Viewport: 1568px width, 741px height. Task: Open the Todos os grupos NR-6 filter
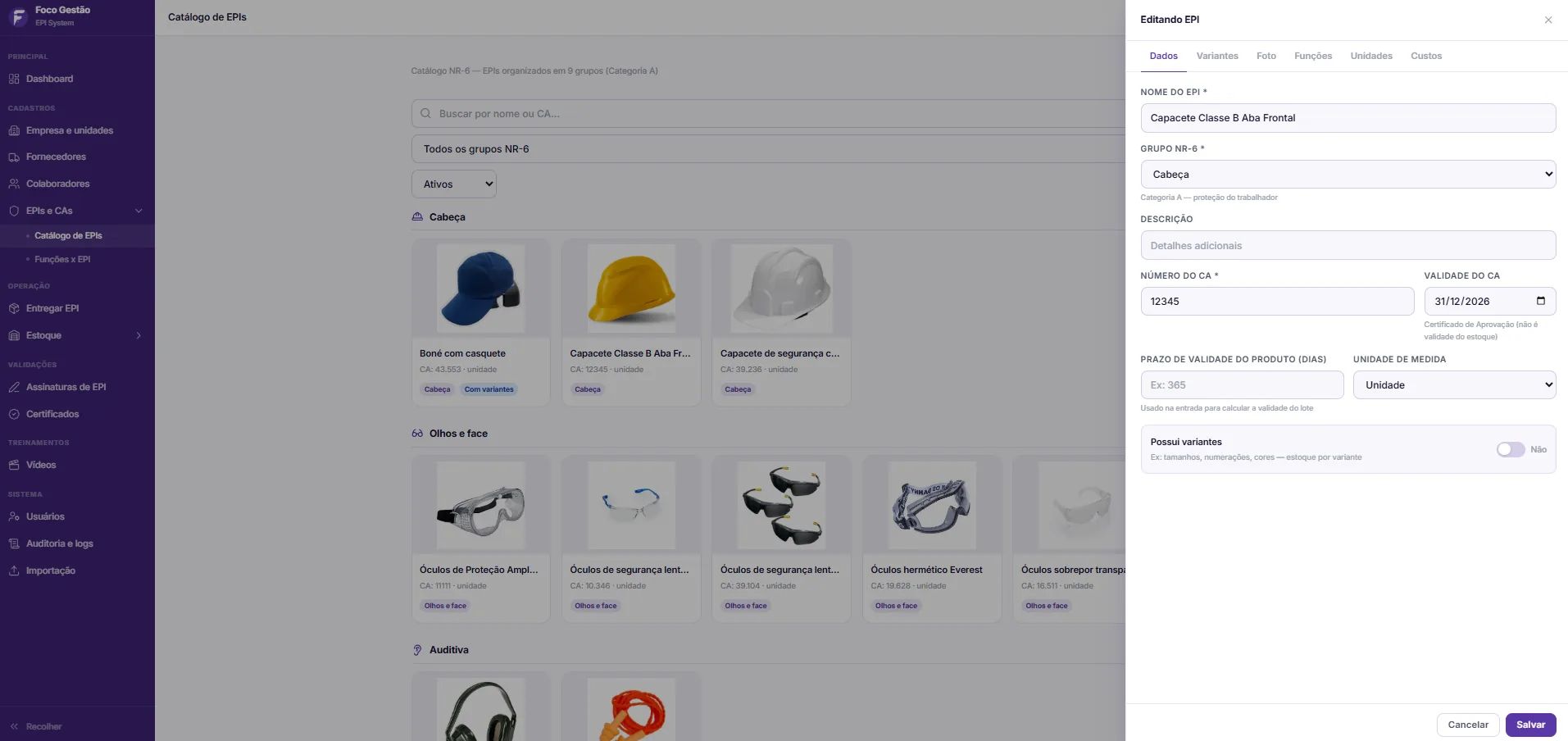(768, 149)
